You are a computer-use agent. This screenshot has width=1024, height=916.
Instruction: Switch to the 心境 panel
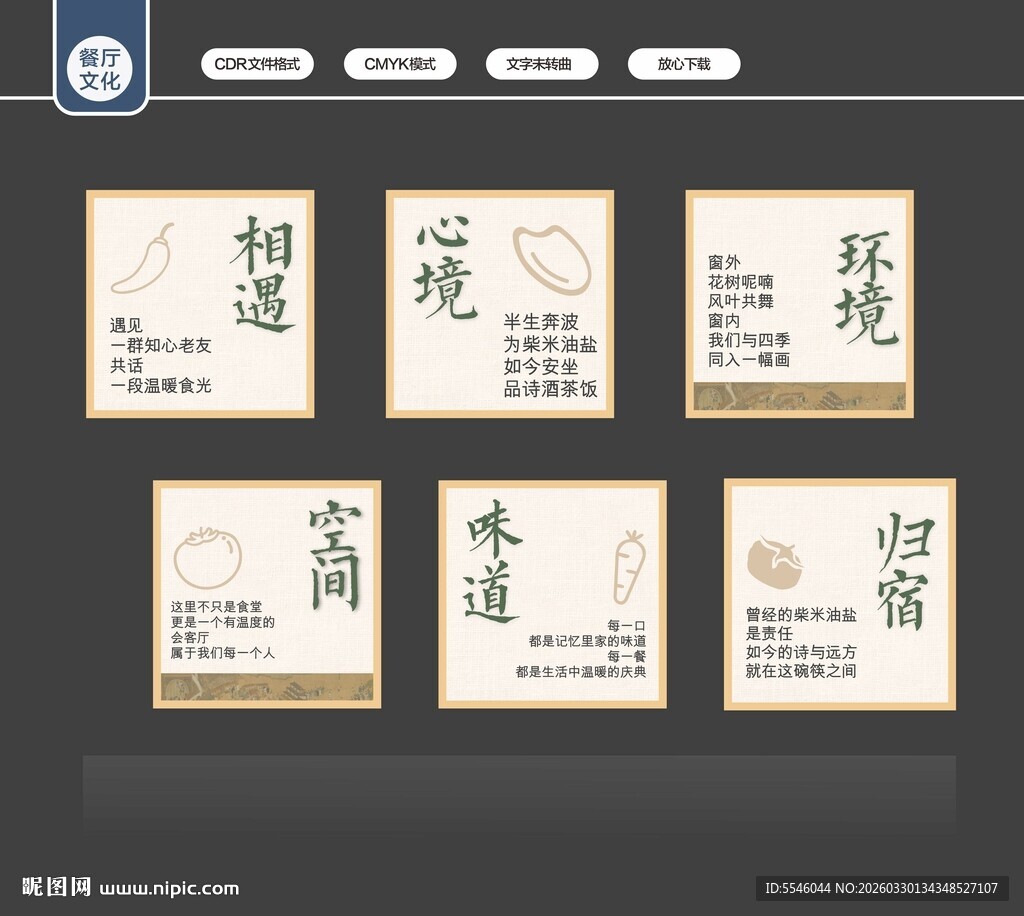pyautogui.click(x=499, y=303)
